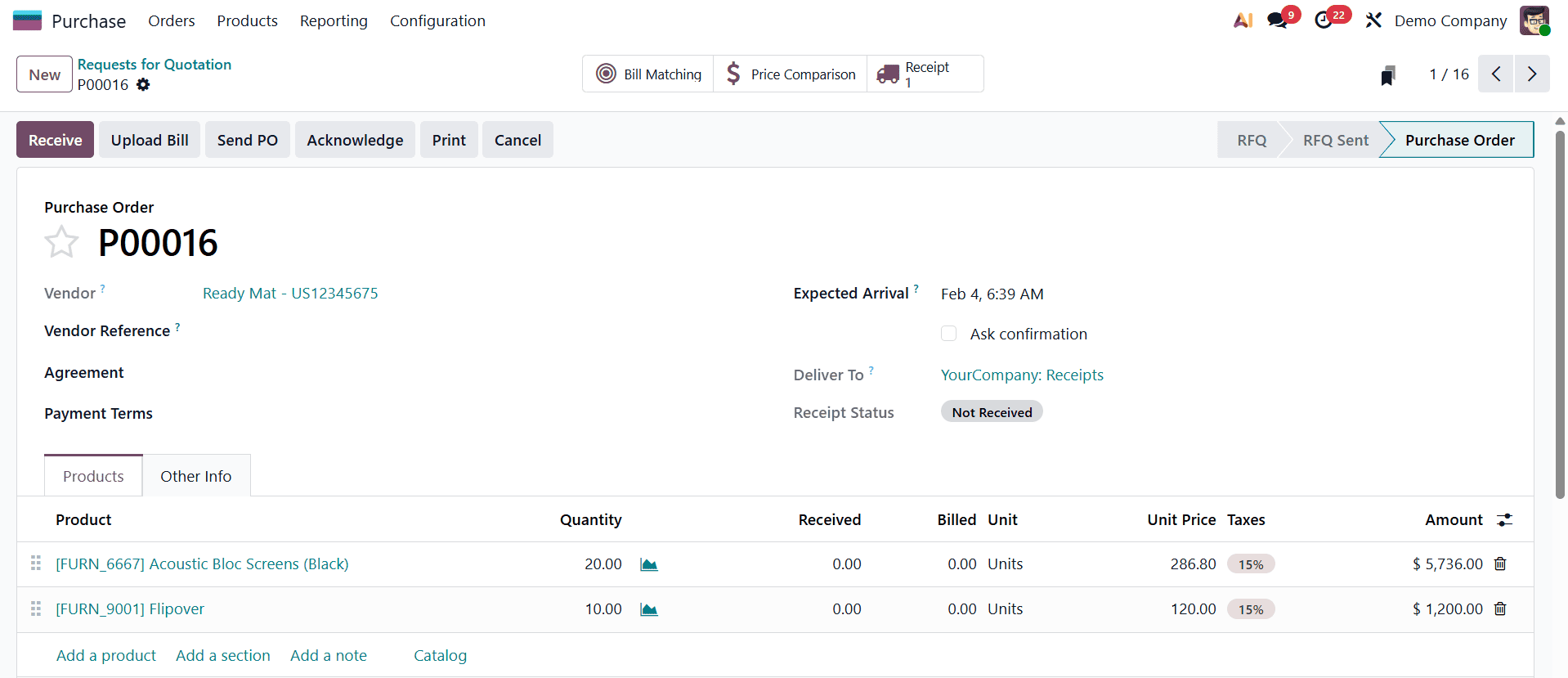Screen dimensions: 1568x678
Task: Open the debug tools wrench icon
Action: (x=1373, y=20)
